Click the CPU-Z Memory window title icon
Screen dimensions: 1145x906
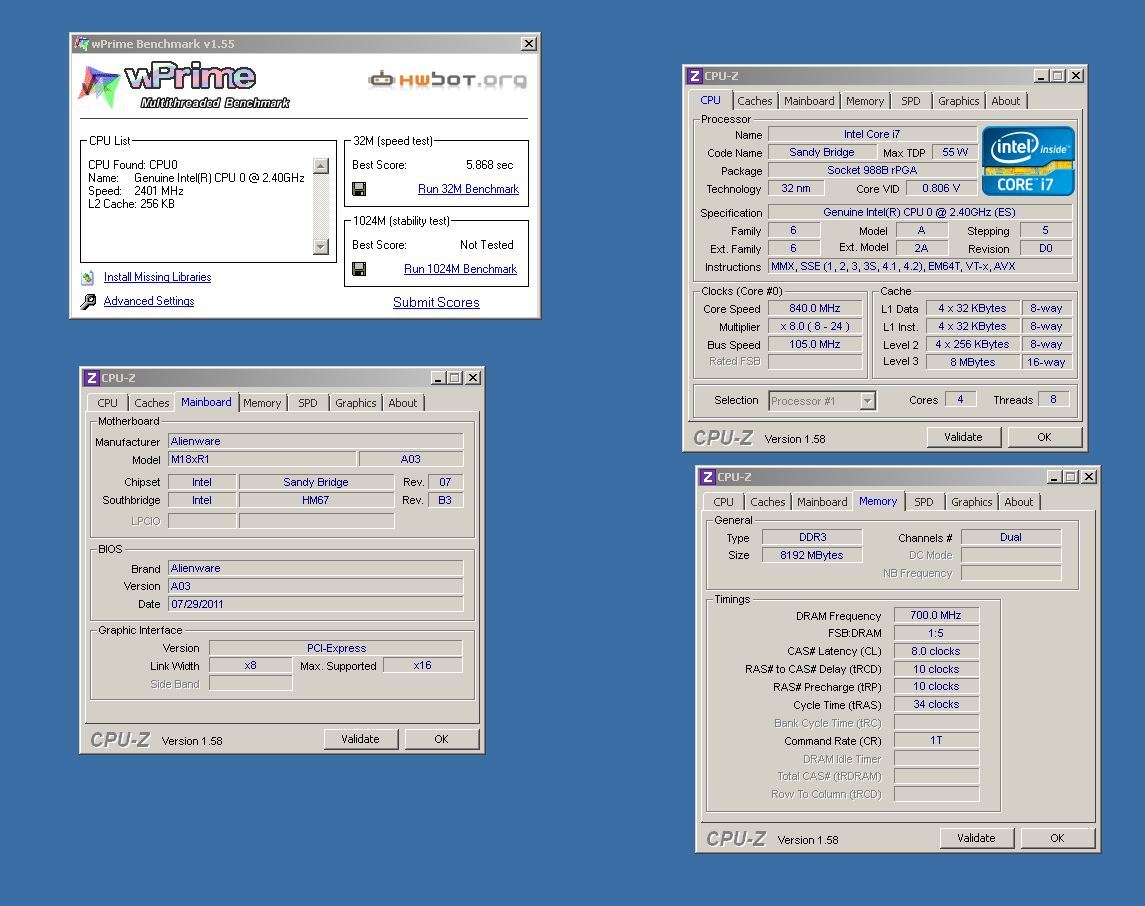pos(708,477)
